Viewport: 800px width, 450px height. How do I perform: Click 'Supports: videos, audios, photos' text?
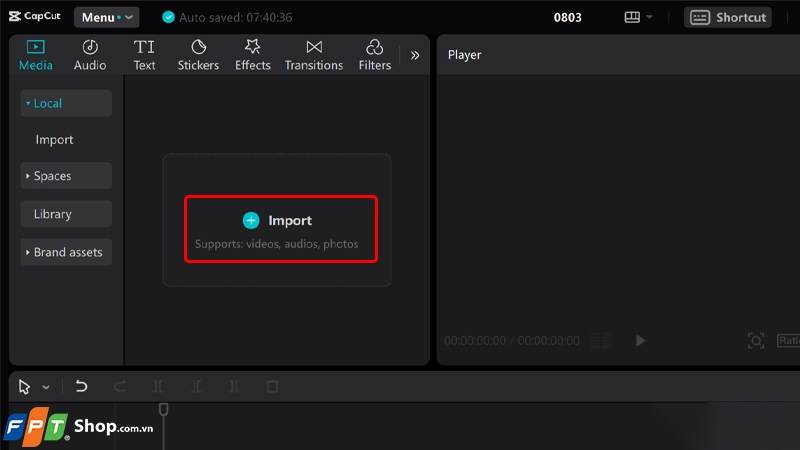click(277, 244)
